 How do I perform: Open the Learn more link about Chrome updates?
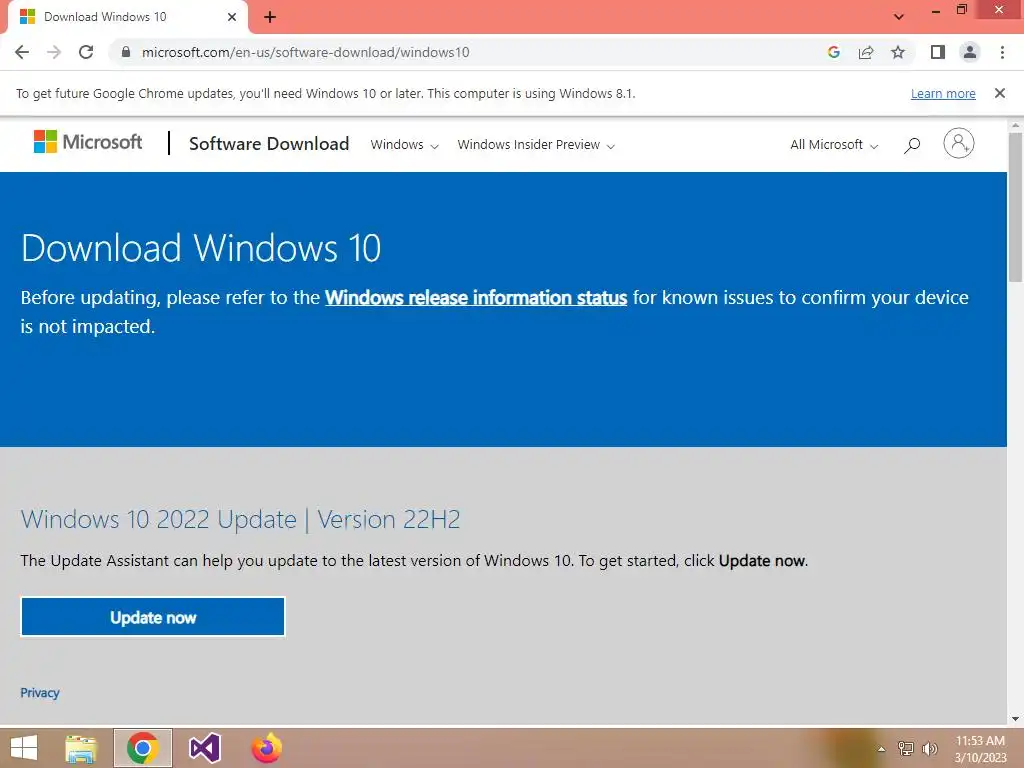pos(943,93)
